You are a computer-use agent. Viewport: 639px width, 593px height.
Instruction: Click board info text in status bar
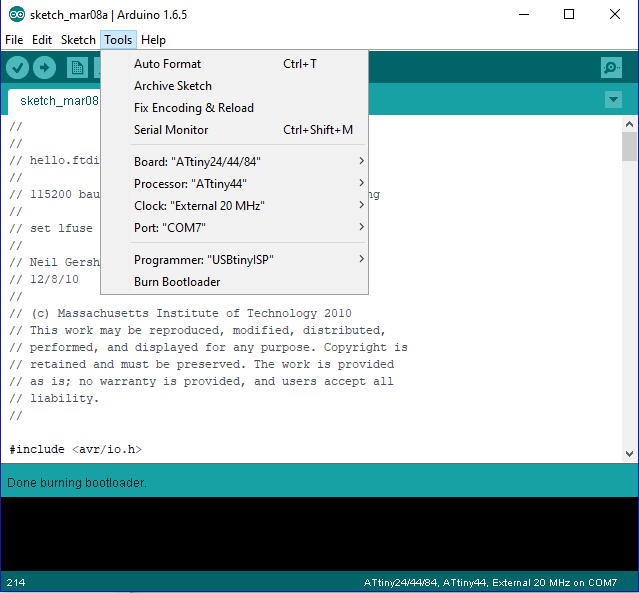point(490,582)
